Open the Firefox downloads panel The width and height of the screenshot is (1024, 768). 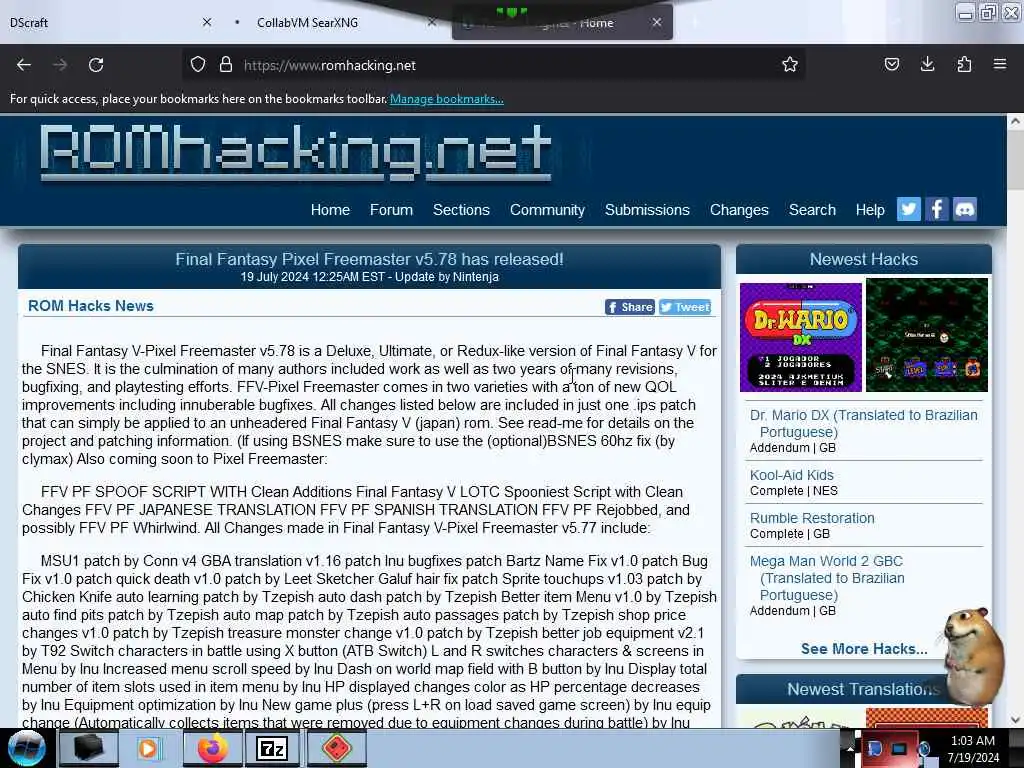(927, 65)
